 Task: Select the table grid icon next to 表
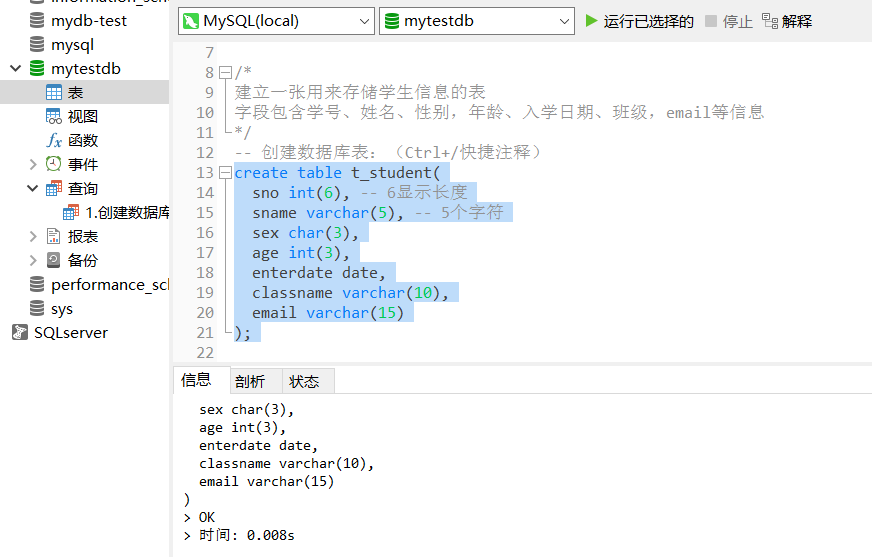[54, 92]
